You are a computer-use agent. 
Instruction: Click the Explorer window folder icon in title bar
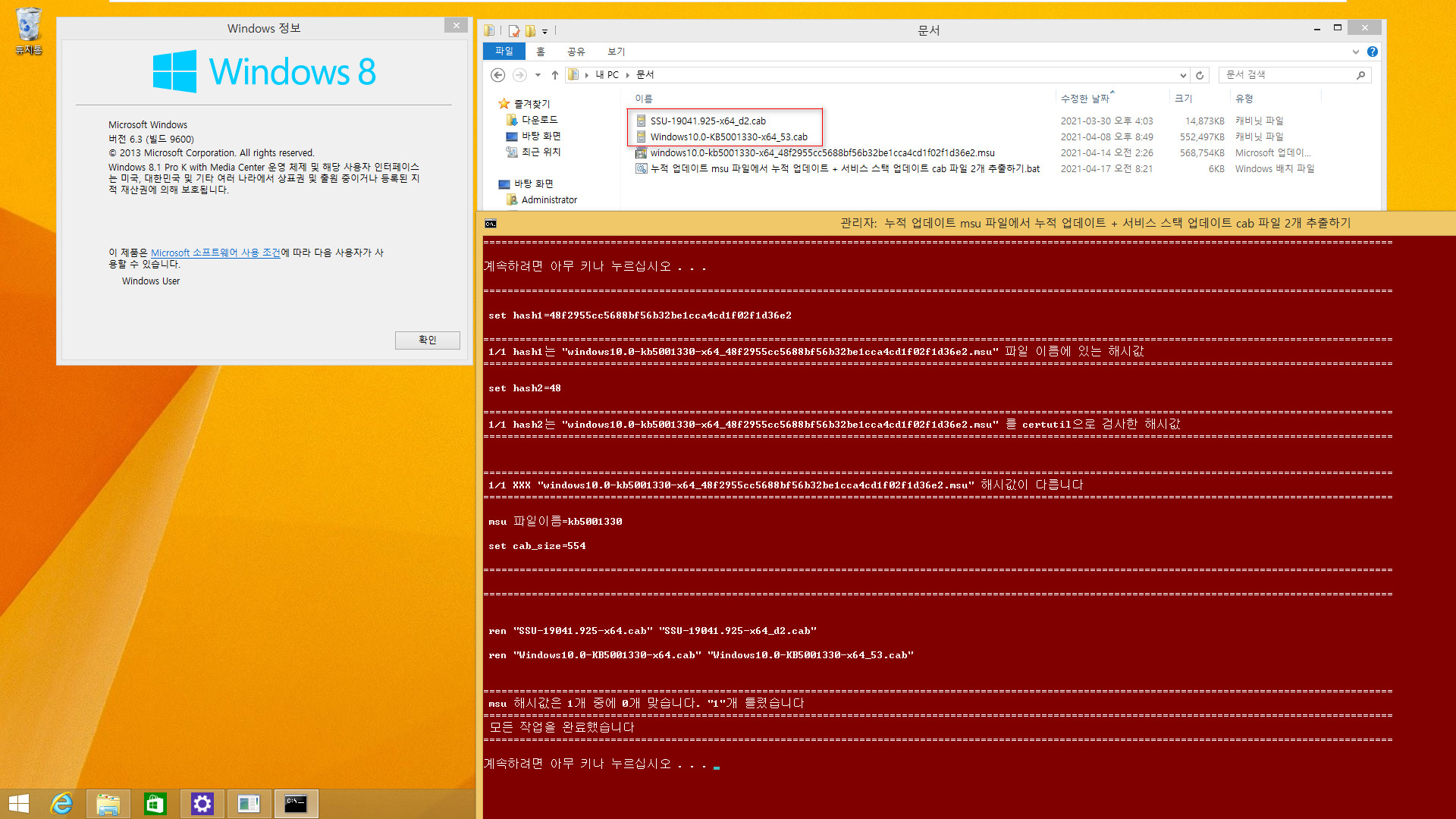tap(489, 30)
